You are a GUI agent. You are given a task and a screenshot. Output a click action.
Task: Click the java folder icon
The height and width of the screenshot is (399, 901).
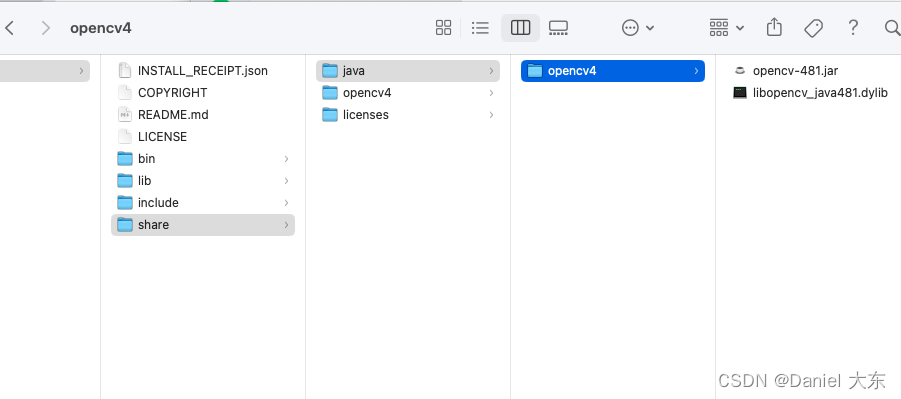[x=330, y=71]
